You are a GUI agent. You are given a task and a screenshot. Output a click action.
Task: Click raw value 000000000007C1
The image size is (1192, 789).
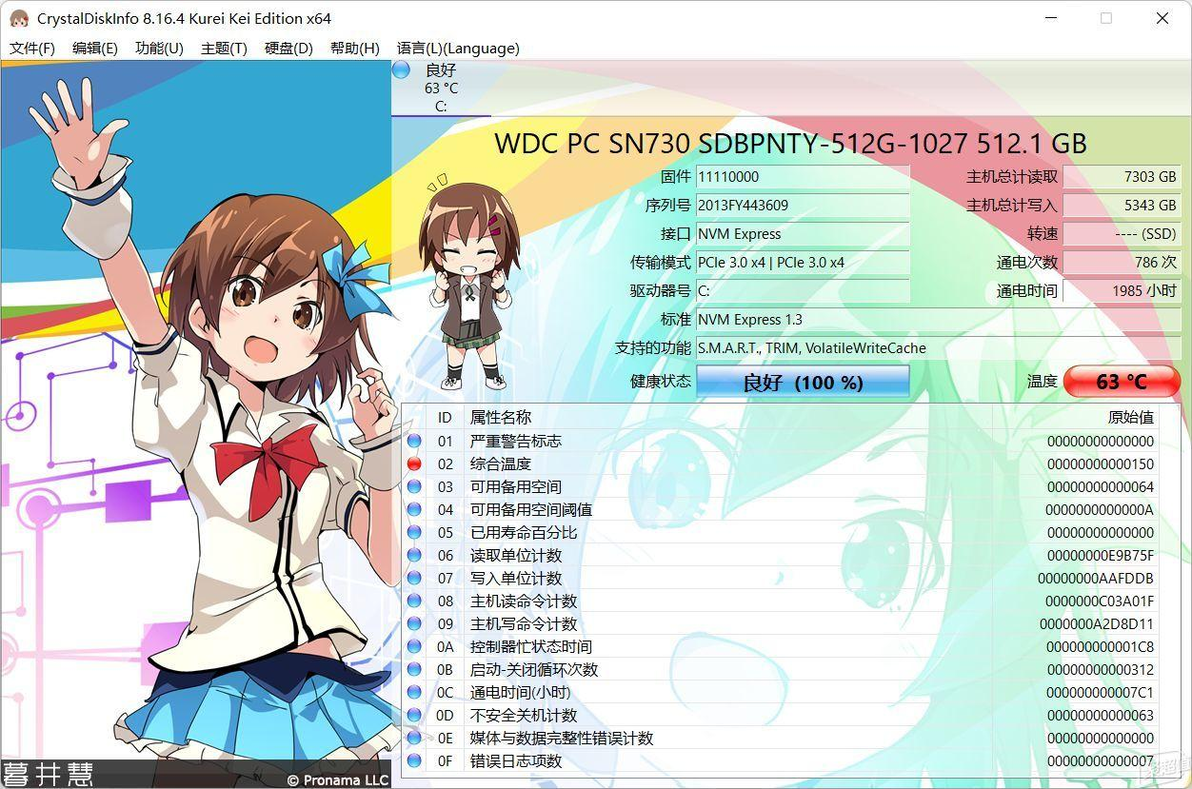[1100, 692]
